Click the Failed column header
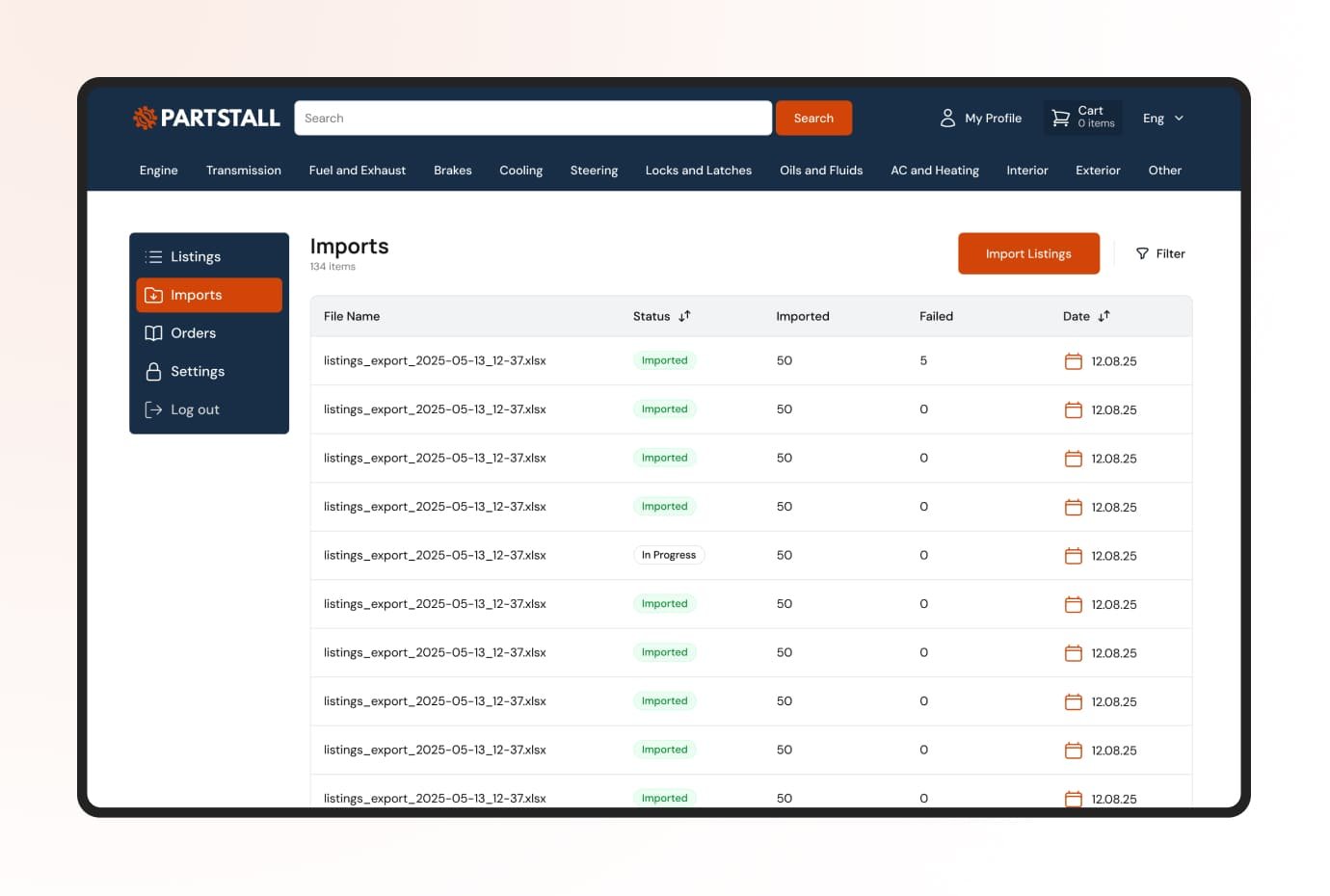The width and height of the screenshot is (1330, 896). pos(936,316)
